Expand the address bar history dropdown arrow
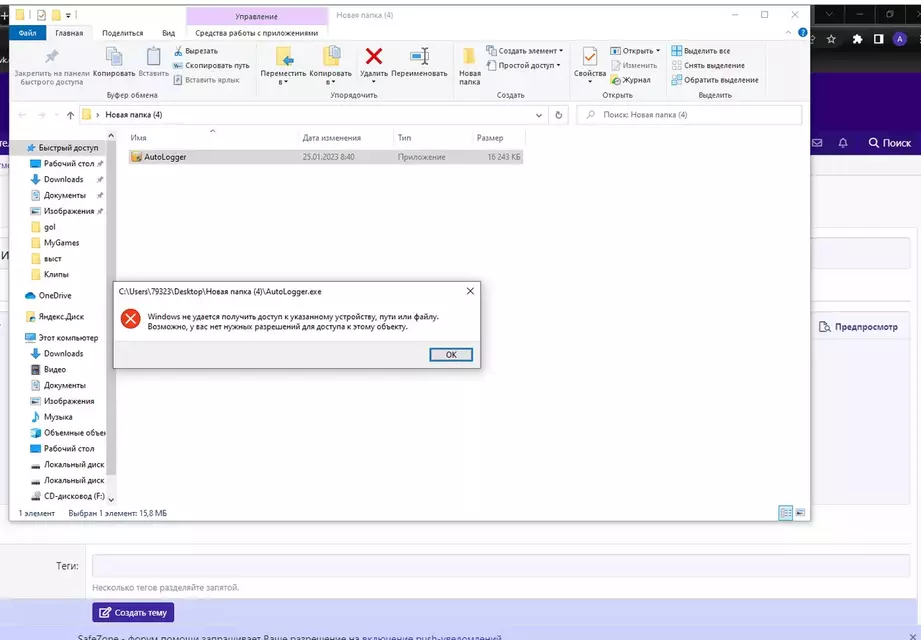Viewport: 921px width, 640px height. coord(540,115)
